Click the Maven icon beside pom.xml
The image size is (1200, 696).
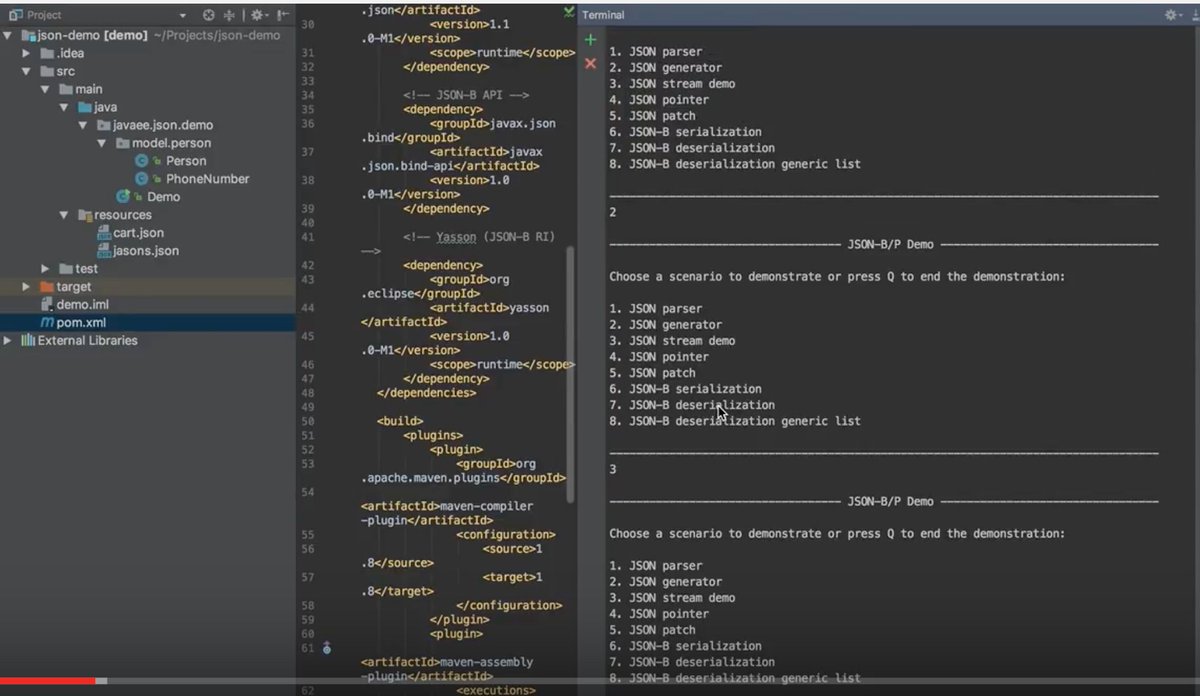[x=47, y=323]
